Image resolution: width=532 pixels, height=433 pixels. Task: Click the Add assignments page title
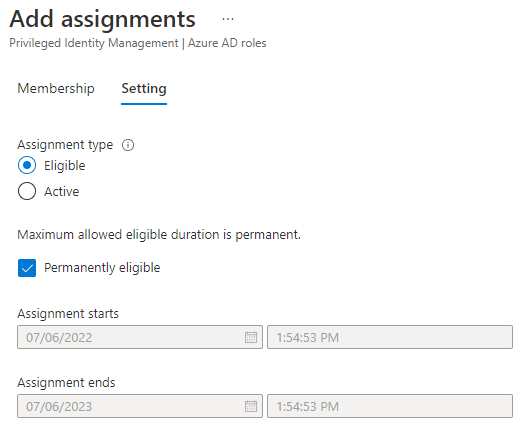(103, 19)
